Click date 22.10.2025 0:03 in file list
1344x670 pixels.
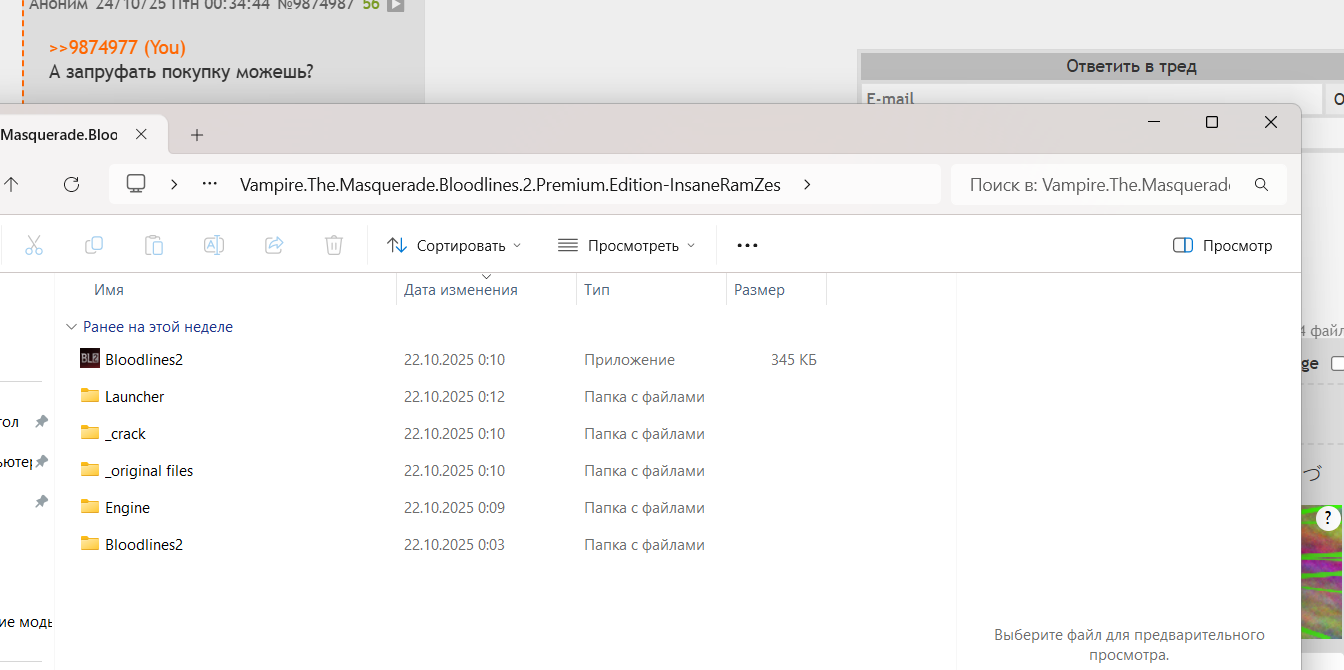click(x=454, y=545)
